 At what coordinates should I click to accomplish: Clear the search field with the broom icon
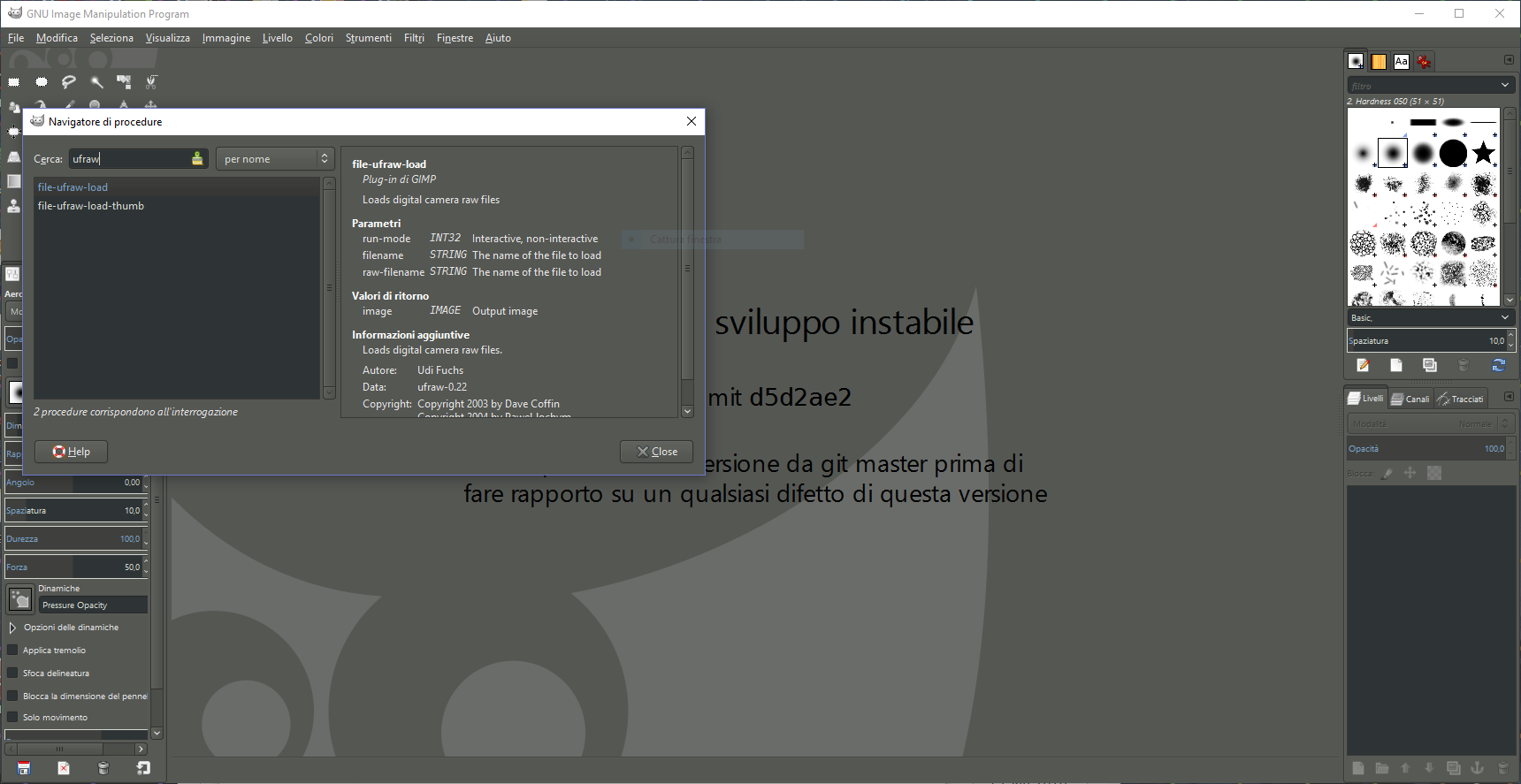click(x=197, y=159)
